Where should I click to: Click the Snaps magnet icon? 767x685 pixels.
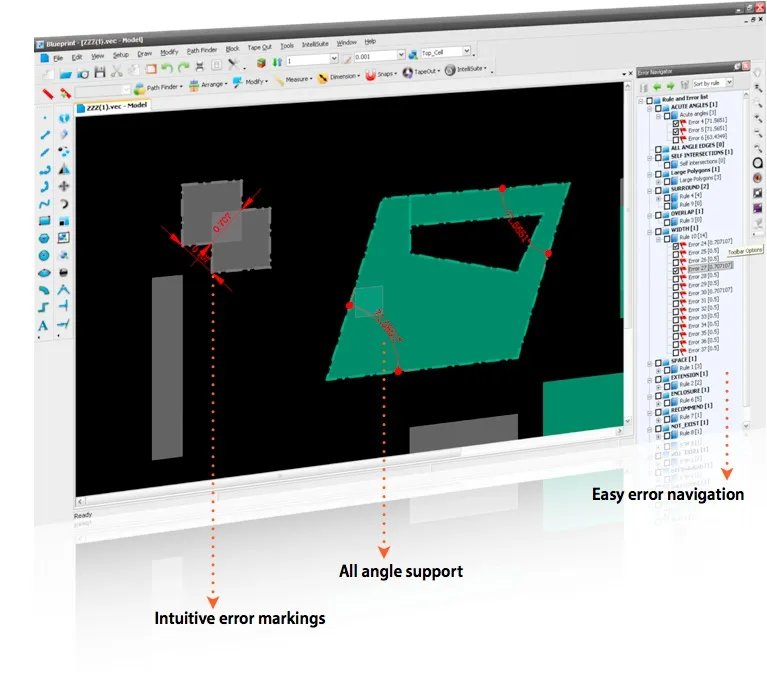pyautogui.click(x=370, y=75)
